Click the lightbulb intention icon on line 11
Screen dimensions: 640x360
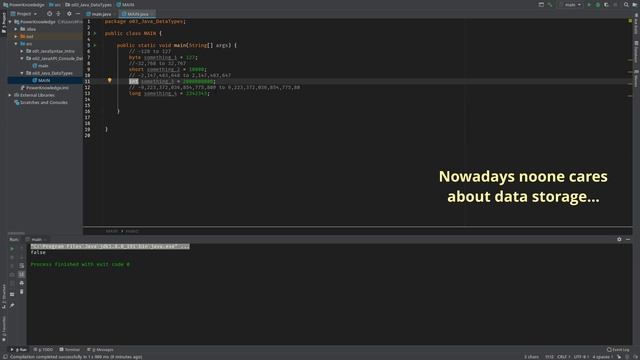pyautogui.click(x=109, y=81)
